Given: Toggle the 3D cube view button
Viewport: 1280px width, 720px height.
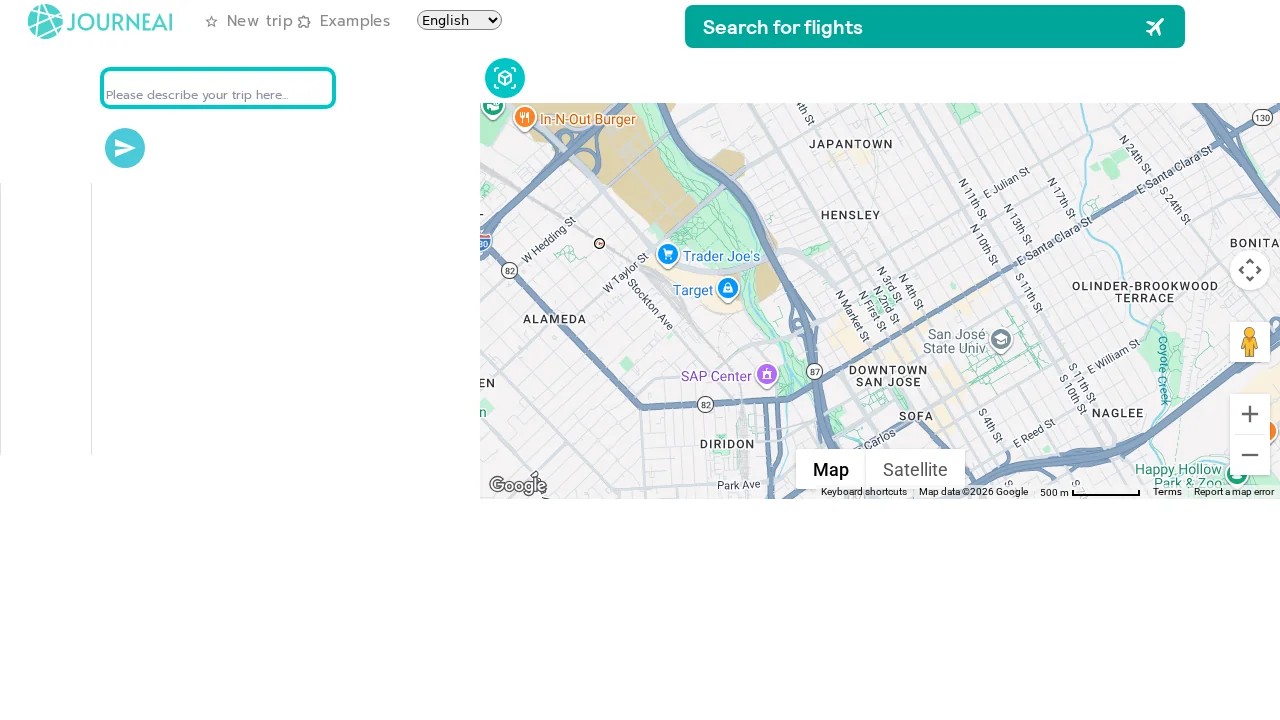Looking at the screenshot, I should [x=505, y=78].
